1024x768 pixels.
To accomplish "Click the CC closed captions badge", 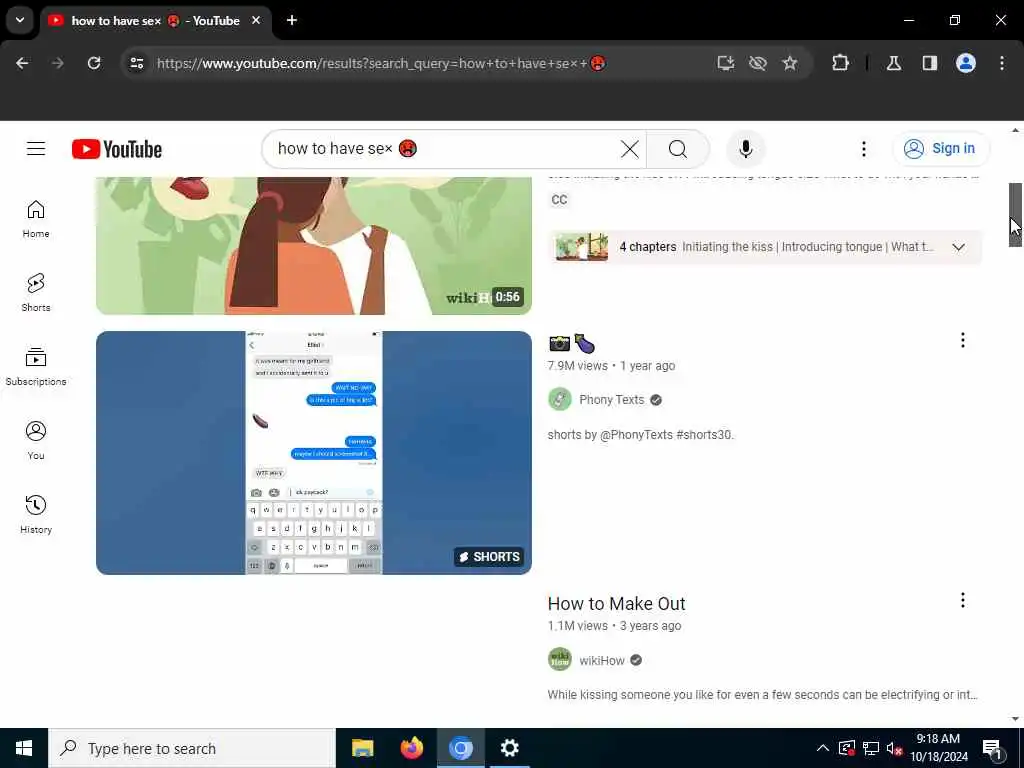I will (559, 200).
